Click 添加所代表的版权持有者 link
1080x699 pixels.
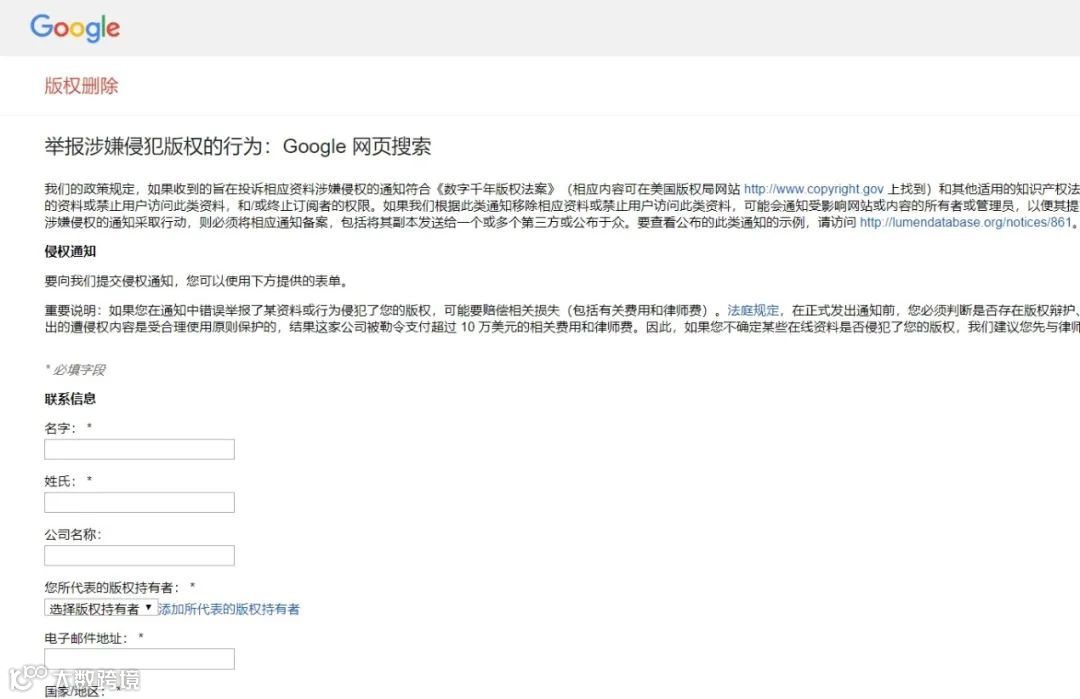coord(229,609)
